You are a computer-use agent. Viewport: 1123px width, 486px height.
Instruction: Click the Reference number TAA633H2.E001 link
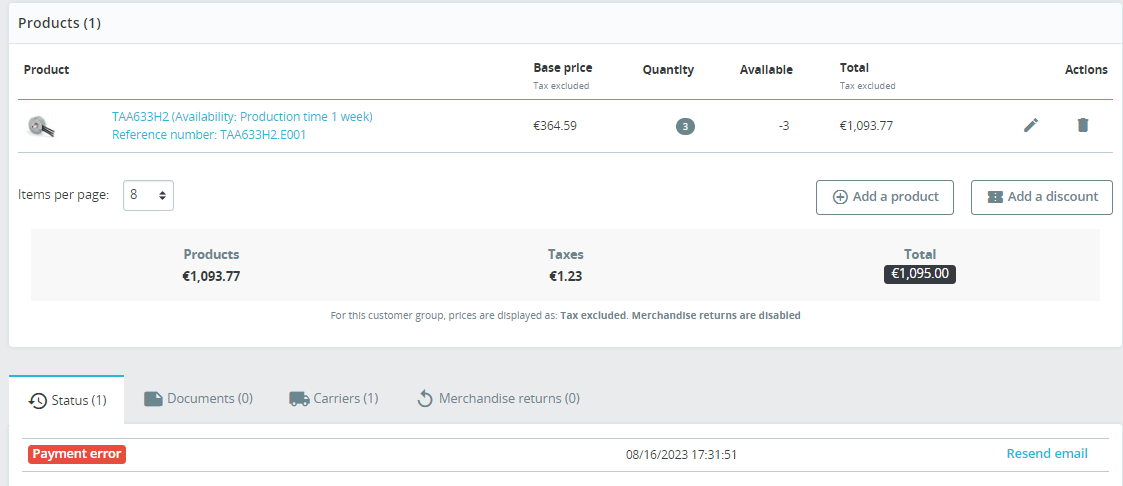[208, 134]
